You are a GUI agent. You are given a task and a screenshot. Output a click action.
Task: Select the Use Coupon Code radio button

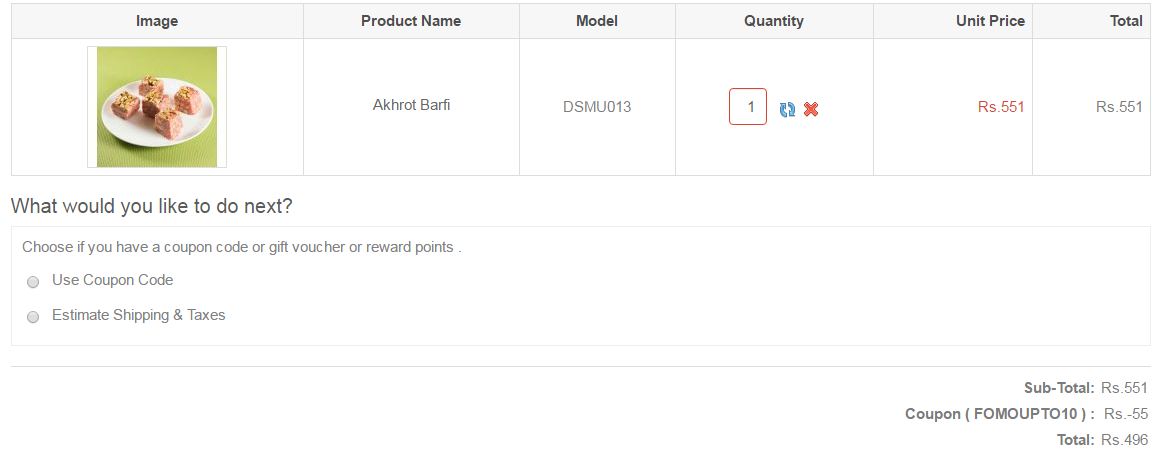click(x=33, y=282)
